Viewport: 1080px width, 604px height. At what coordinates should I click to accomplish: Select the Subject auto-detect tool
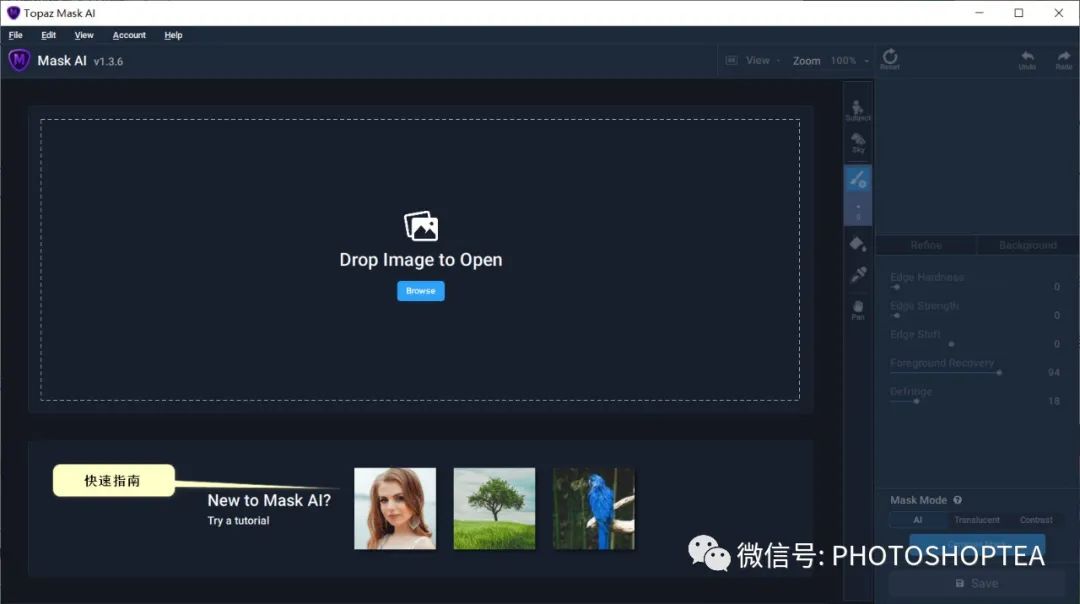pyautogui.click(x=858, y=110)
